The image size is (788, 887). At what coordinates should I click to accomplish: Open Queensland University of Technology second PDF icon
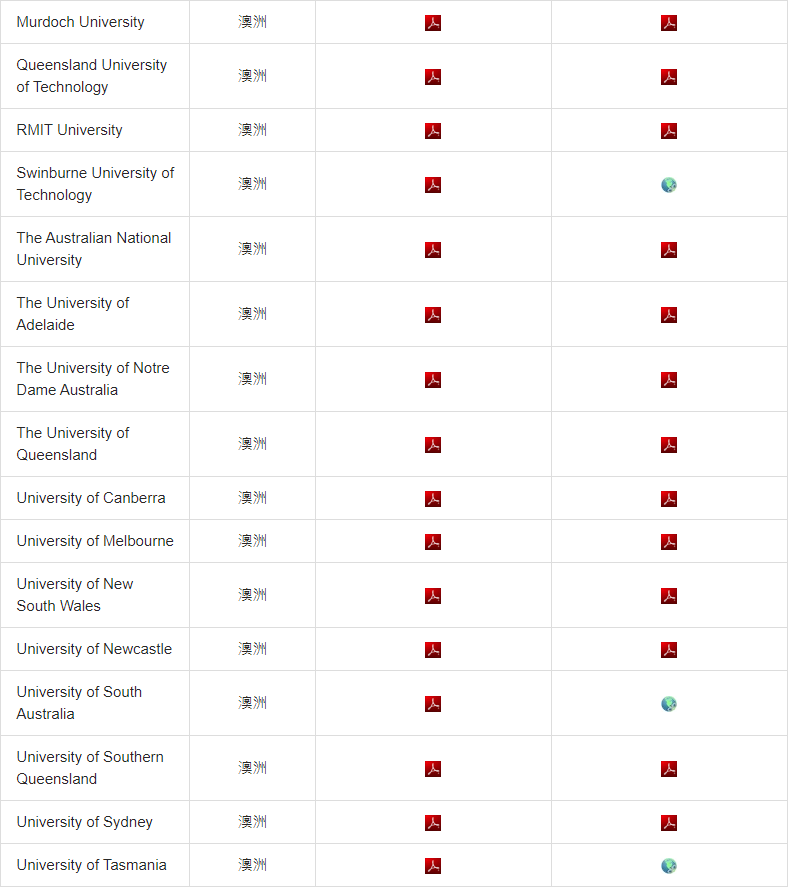pyautogui.click(x=669, y=76)
